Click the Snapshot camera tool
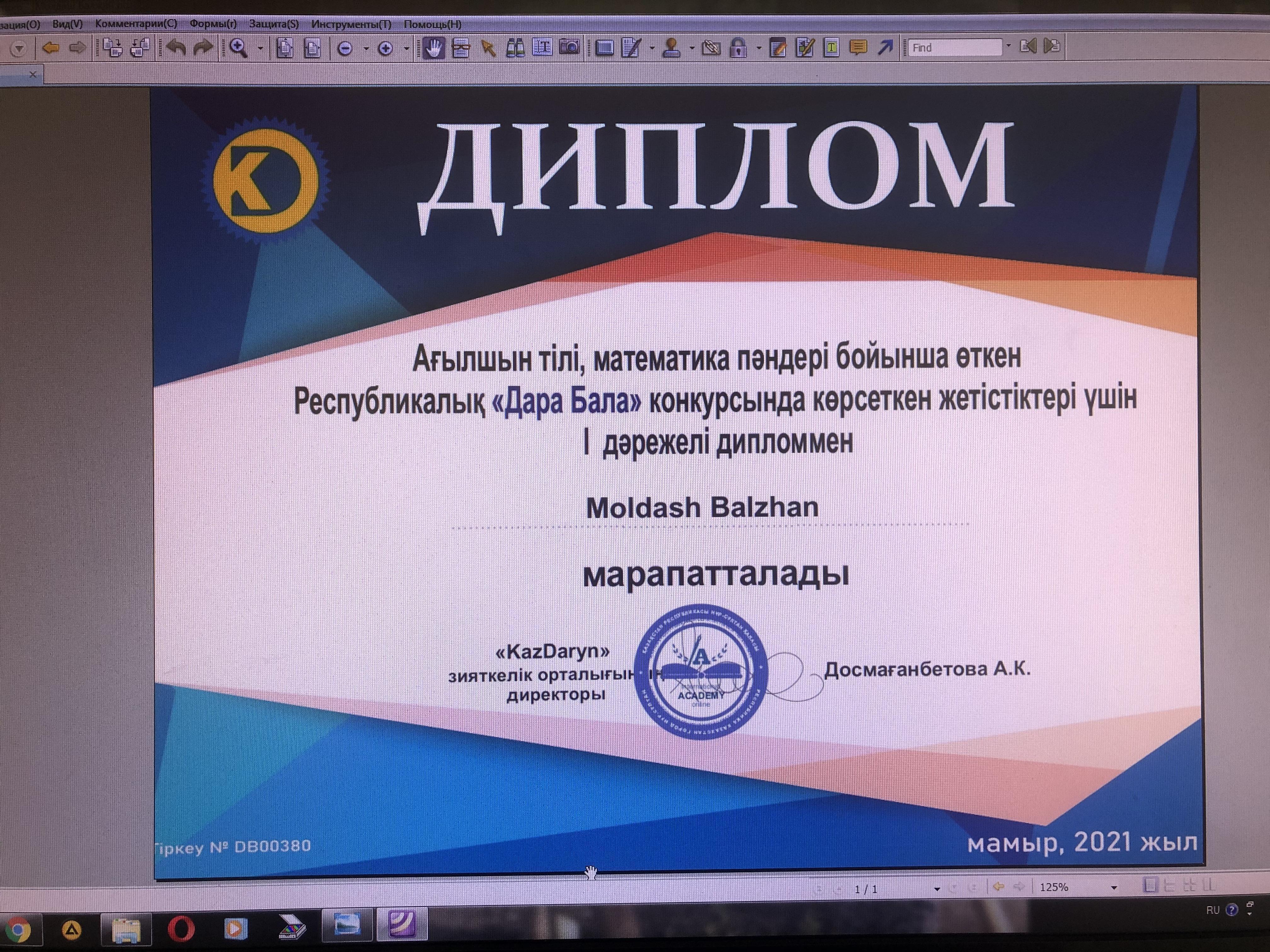The image size is (1270, 952). coord(569,48)
